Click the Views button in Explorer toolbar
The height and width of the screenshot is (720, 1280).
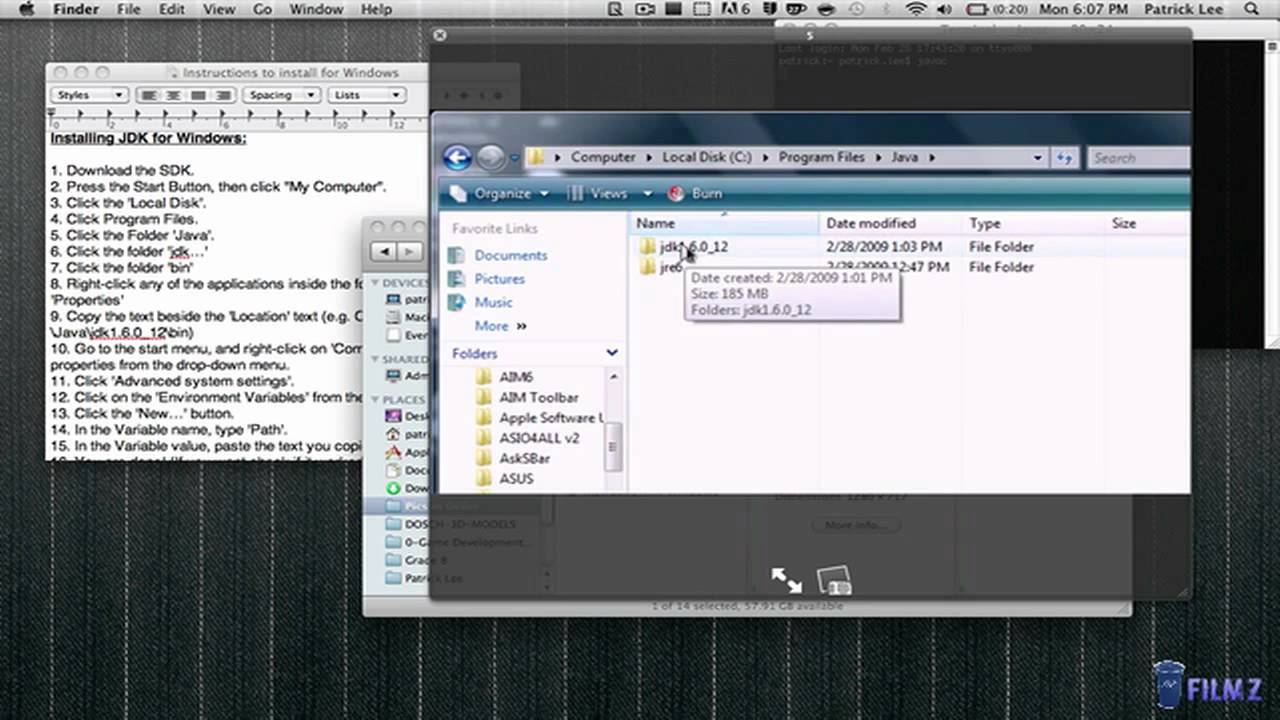(597, 193)
